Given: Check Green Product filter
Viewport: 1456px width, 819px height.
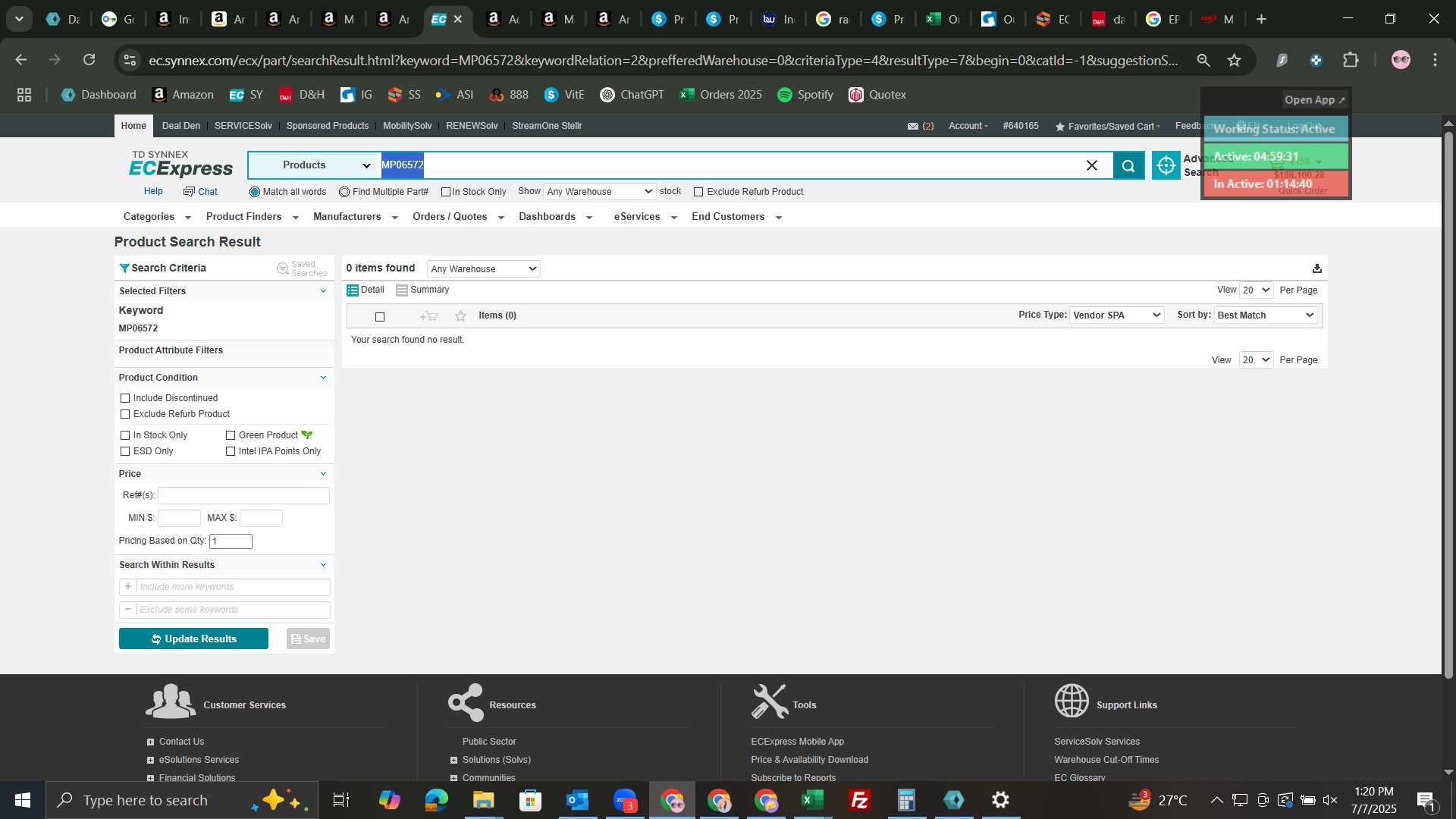Looking at the screenshot, I should 231,435.
